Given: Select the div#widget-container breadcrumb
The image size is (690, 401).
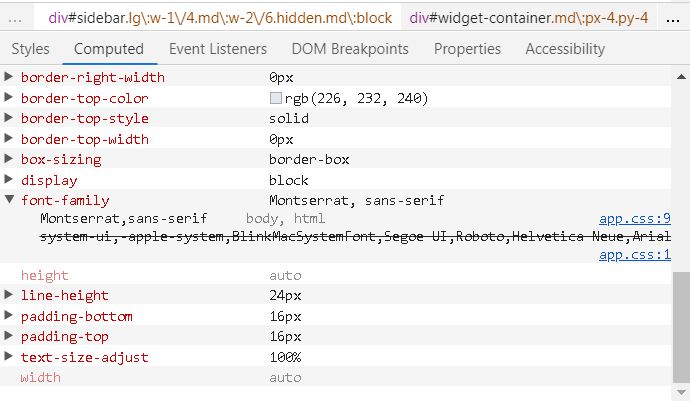Looking at the screenshot, I should coord(529,18).
